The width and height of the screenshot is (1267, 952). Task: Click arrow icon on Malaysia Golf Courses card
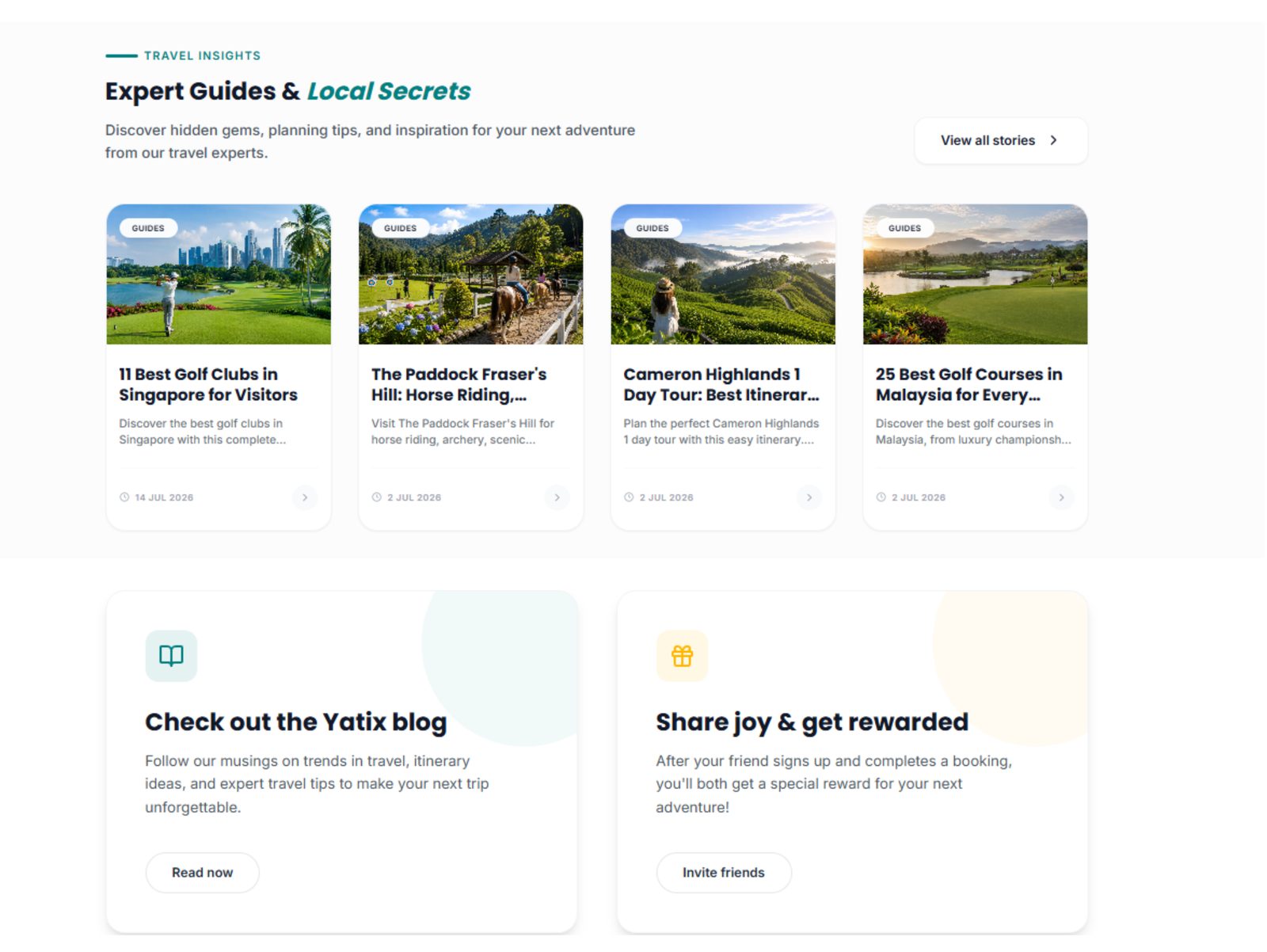(x=1061, y=498)
